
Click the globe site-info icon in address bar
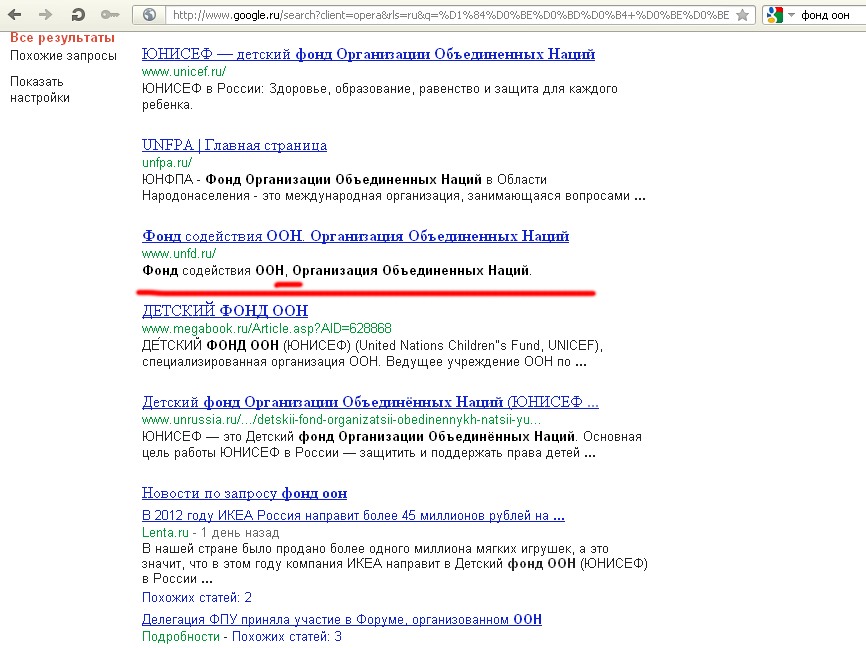tap(149, 15)
